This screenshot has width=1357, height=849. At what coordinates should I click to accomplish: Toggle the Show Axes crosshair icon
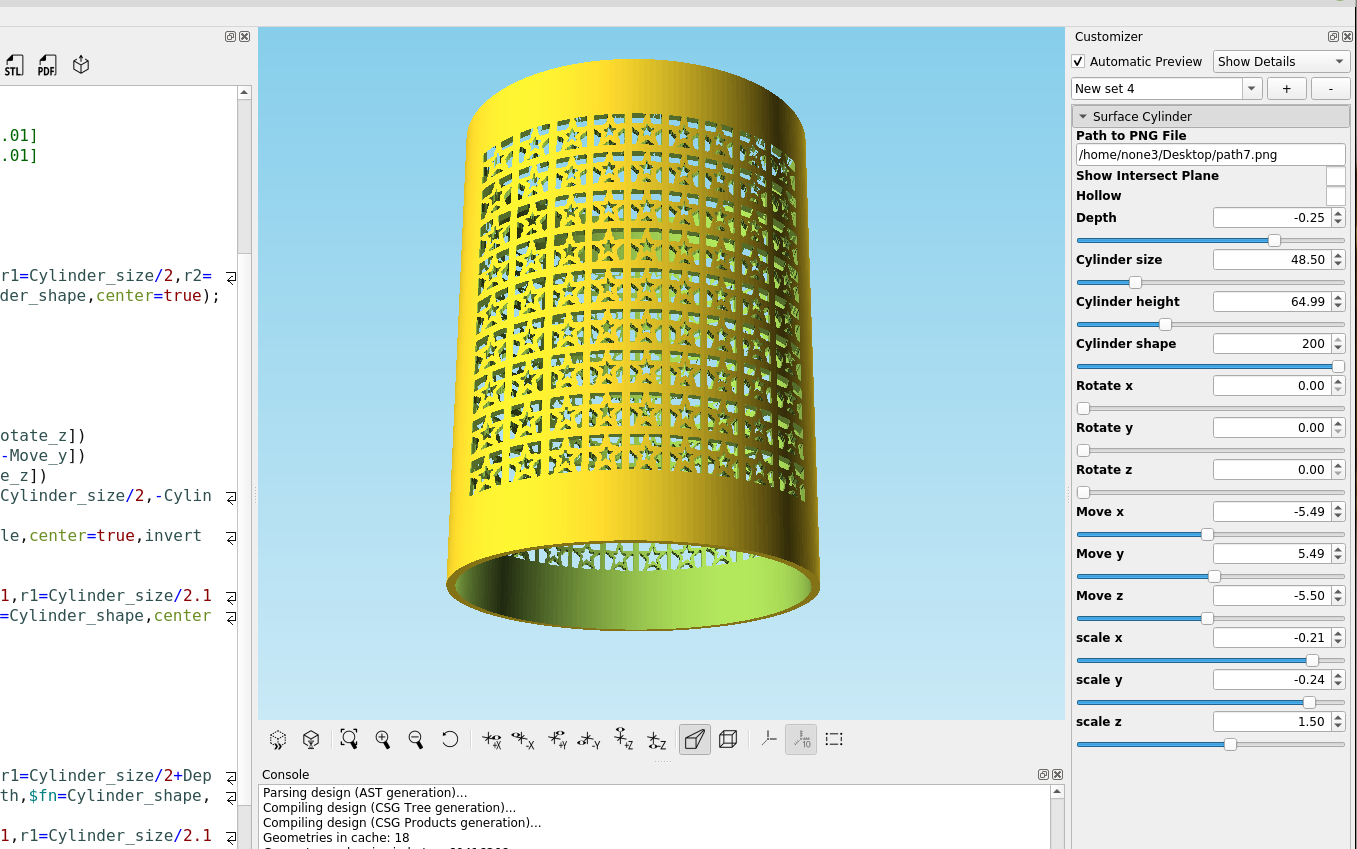coord(768,739)
